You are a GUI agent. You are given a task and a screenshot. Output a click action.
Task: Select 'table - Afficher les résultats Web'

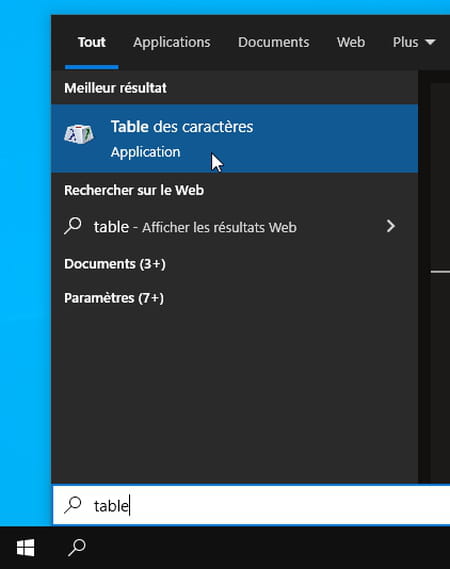pyautogui.click(x=195, y=227)
